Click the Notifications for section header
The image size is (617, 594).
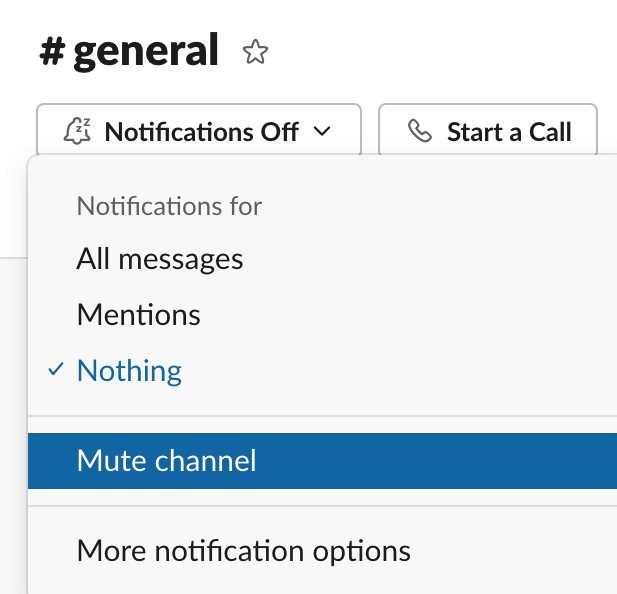click(x=169, y=207)
